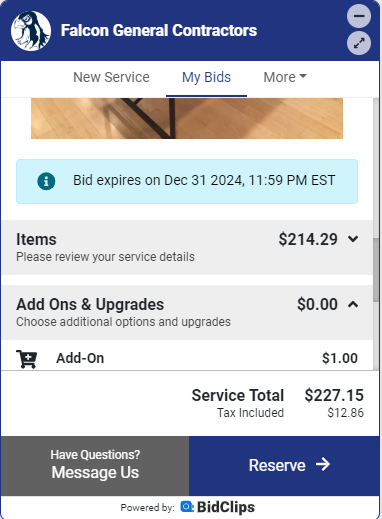
Task: Switch to the New Service tab
Action: tap(111, 77)
